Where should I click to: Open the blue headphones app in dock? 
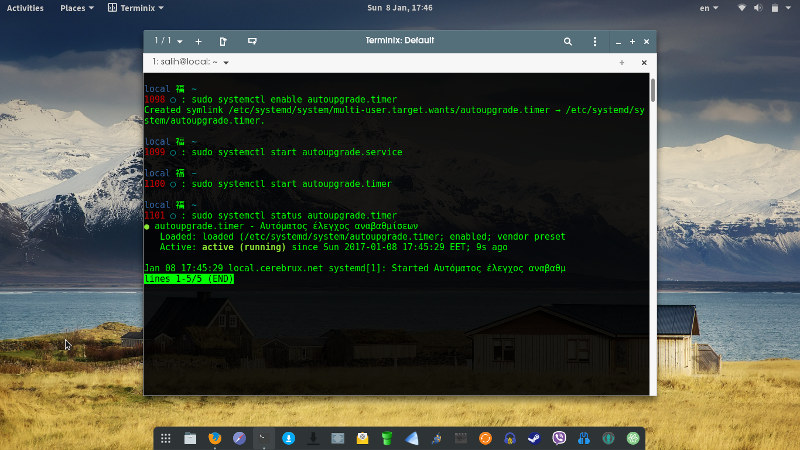510,438
